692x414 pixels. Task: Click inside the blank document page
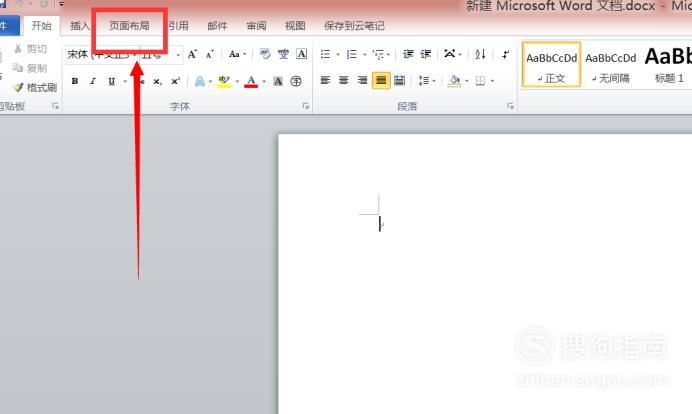(x=485, y=274)
